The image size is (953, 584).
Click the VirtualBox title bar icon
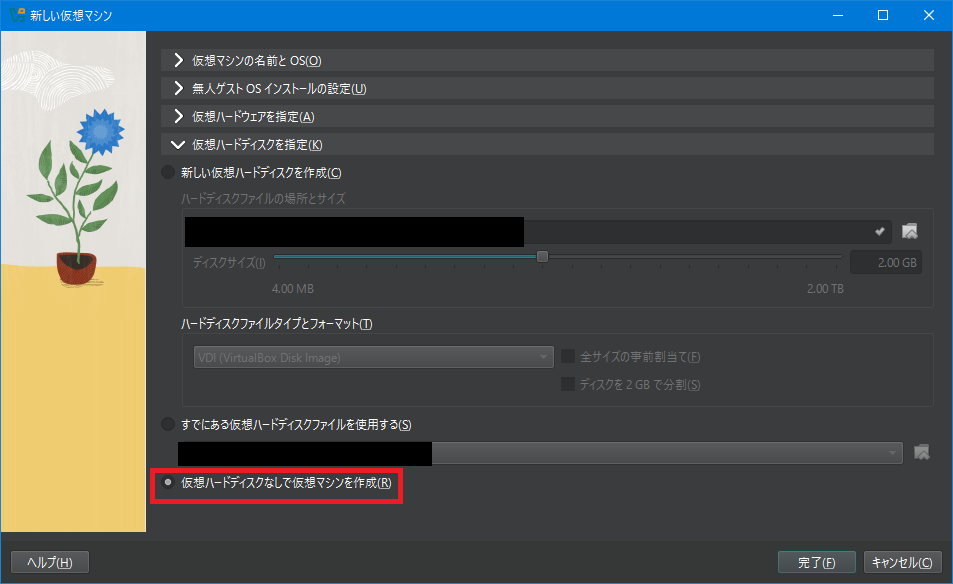pos(17,15)
